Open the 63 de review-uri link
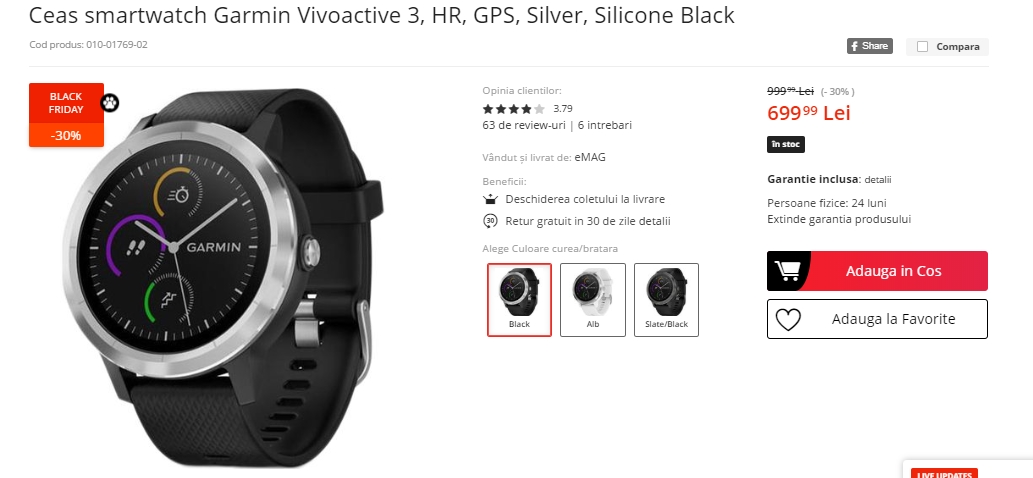The image size is (1033, 478). point(524,125)
